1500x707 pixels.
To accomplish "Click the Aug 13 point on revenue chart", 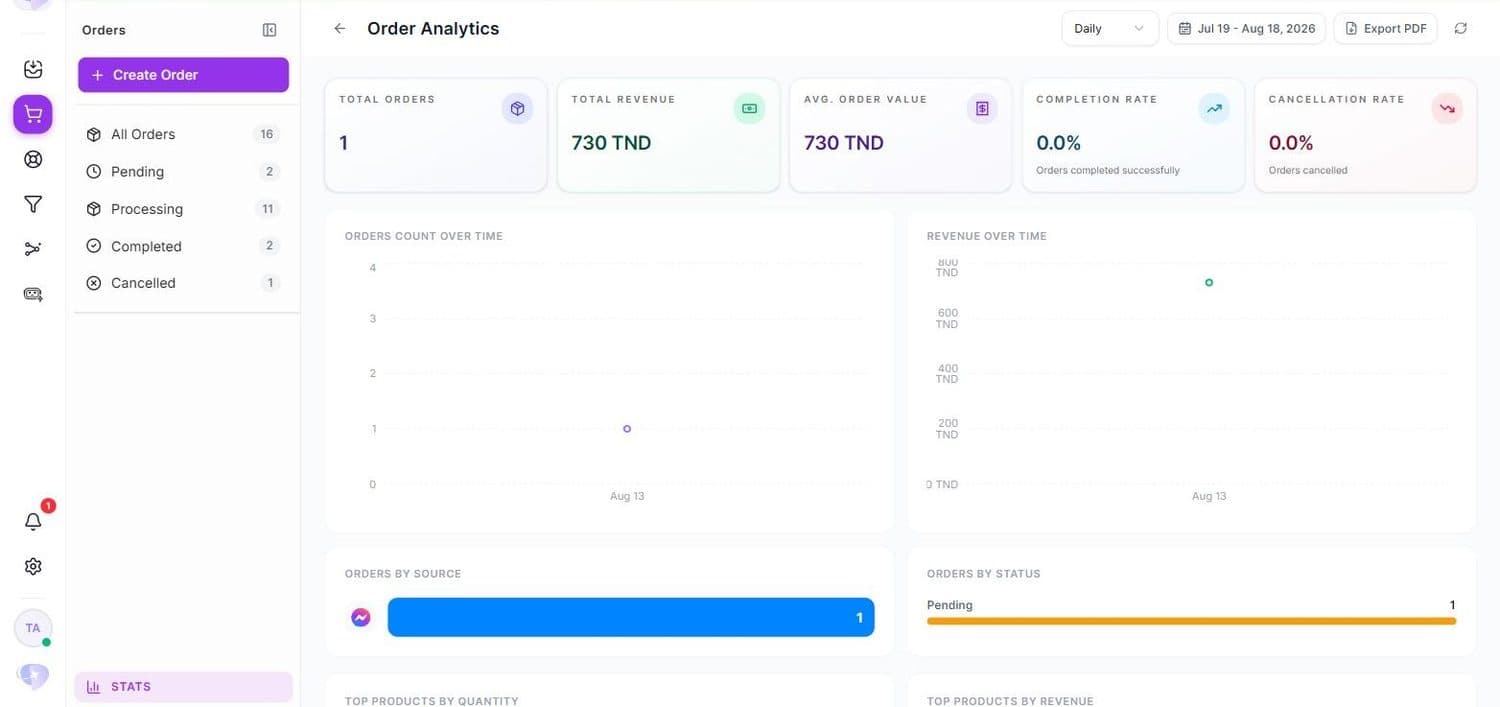I will point(1209,283).
